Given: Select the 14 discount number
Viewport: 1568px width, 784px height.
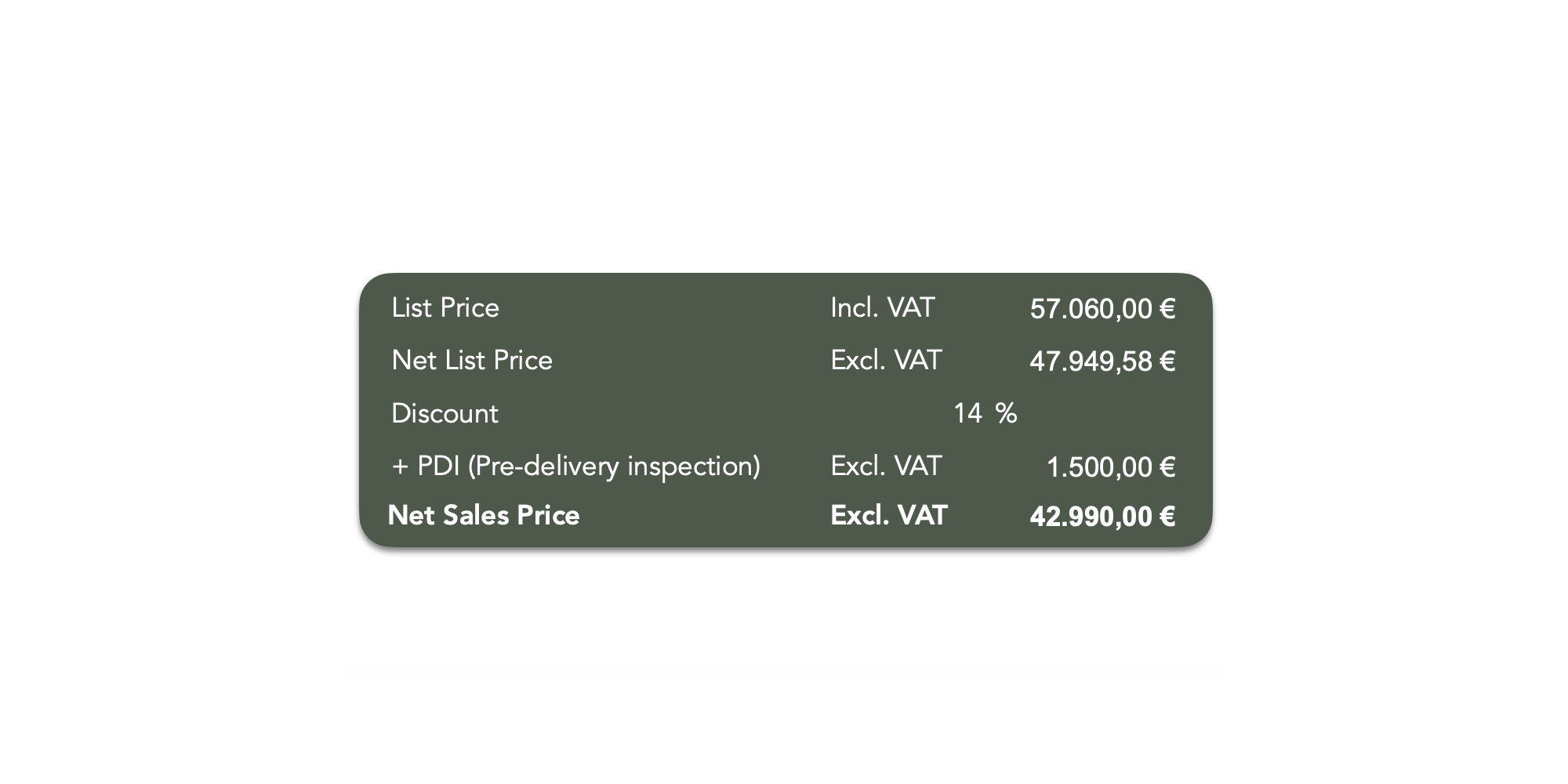Looking at the screenshot, I should 967,413.
